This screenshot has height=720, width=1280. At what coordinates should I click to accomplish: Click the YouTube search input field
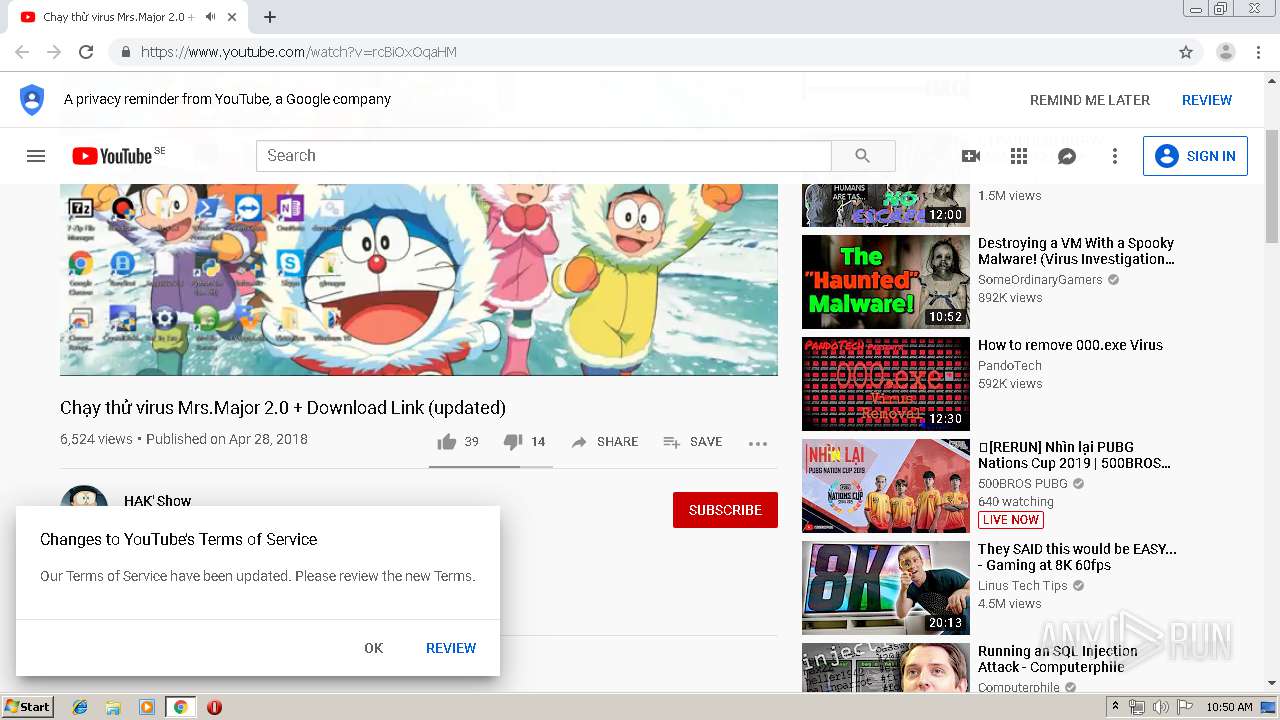pos(544,156)
